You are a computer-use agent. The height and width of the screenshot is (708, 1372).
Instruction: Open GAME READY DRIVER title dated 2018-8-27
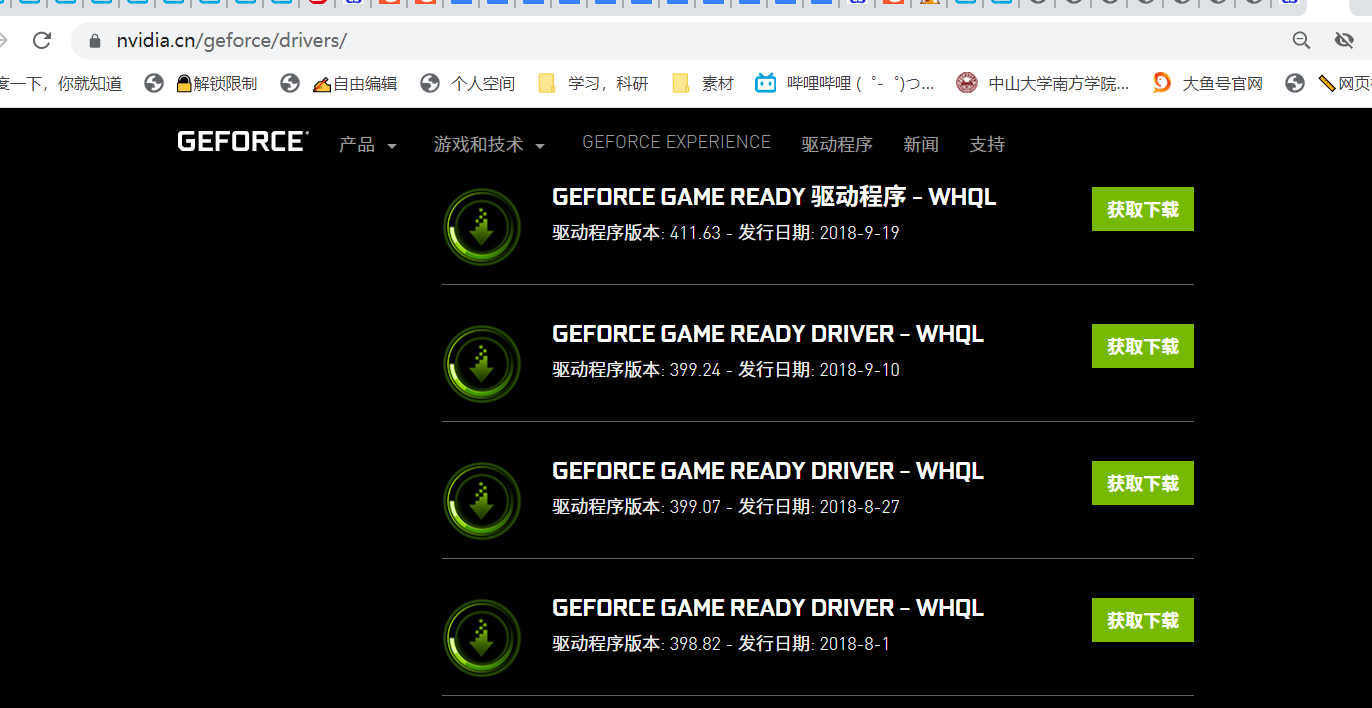click(768, 471)
